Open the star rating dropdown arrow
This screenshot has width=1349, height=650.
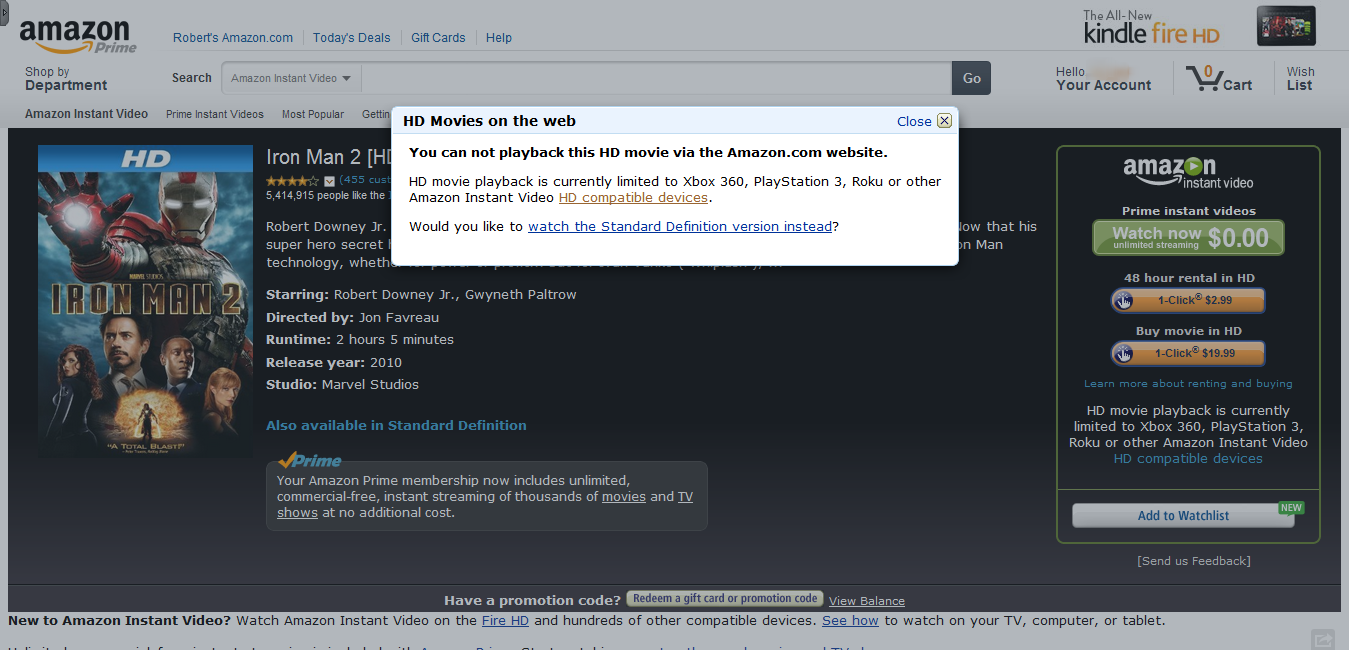coord(329,181)
